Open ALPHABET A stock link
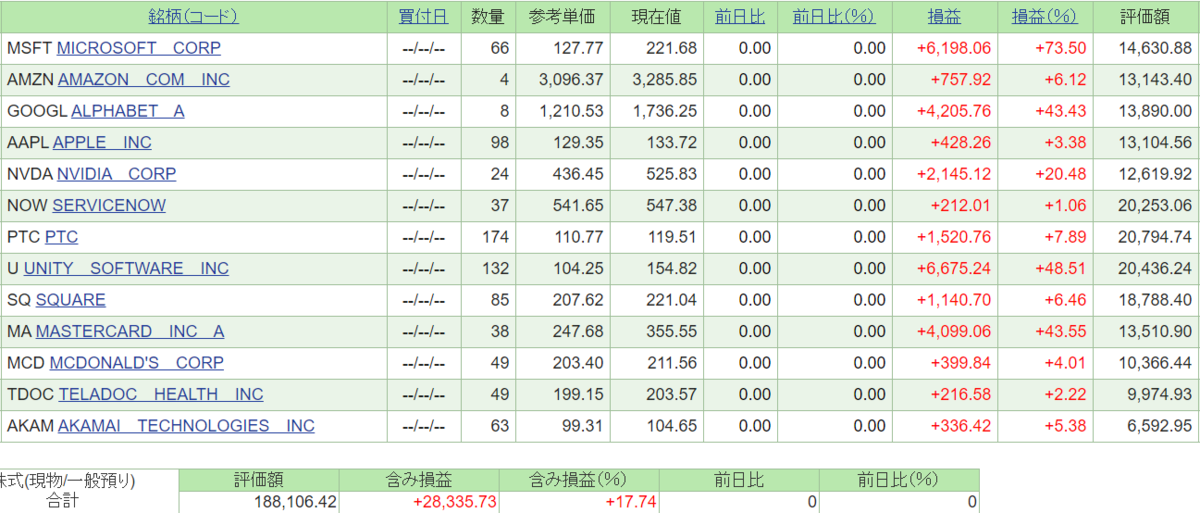Viewport: 1200px width, 513px height. pyautogui.click(x=128, y=111)
